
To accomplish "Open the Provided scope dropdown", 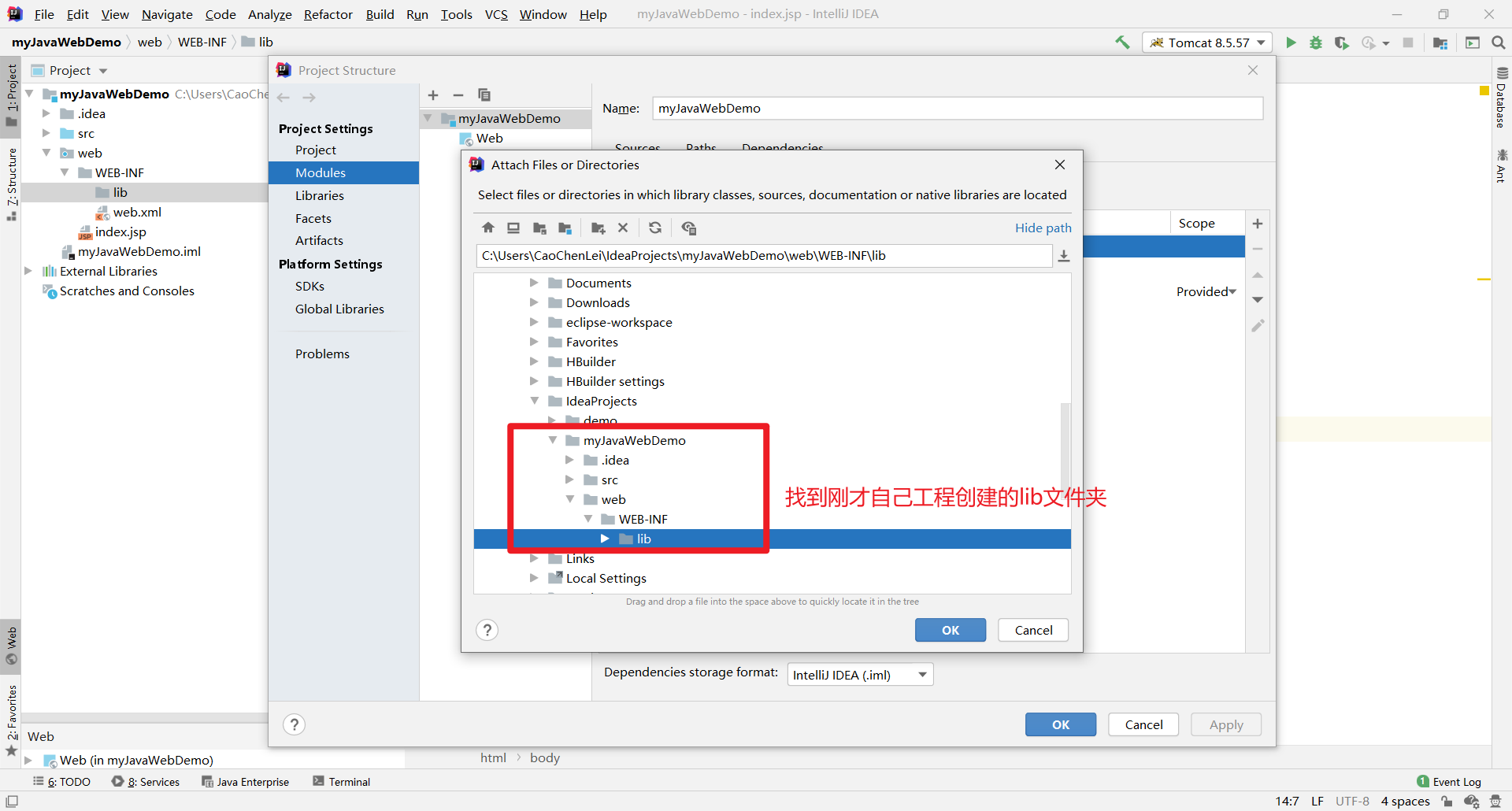I will (x=1206, y=291).
